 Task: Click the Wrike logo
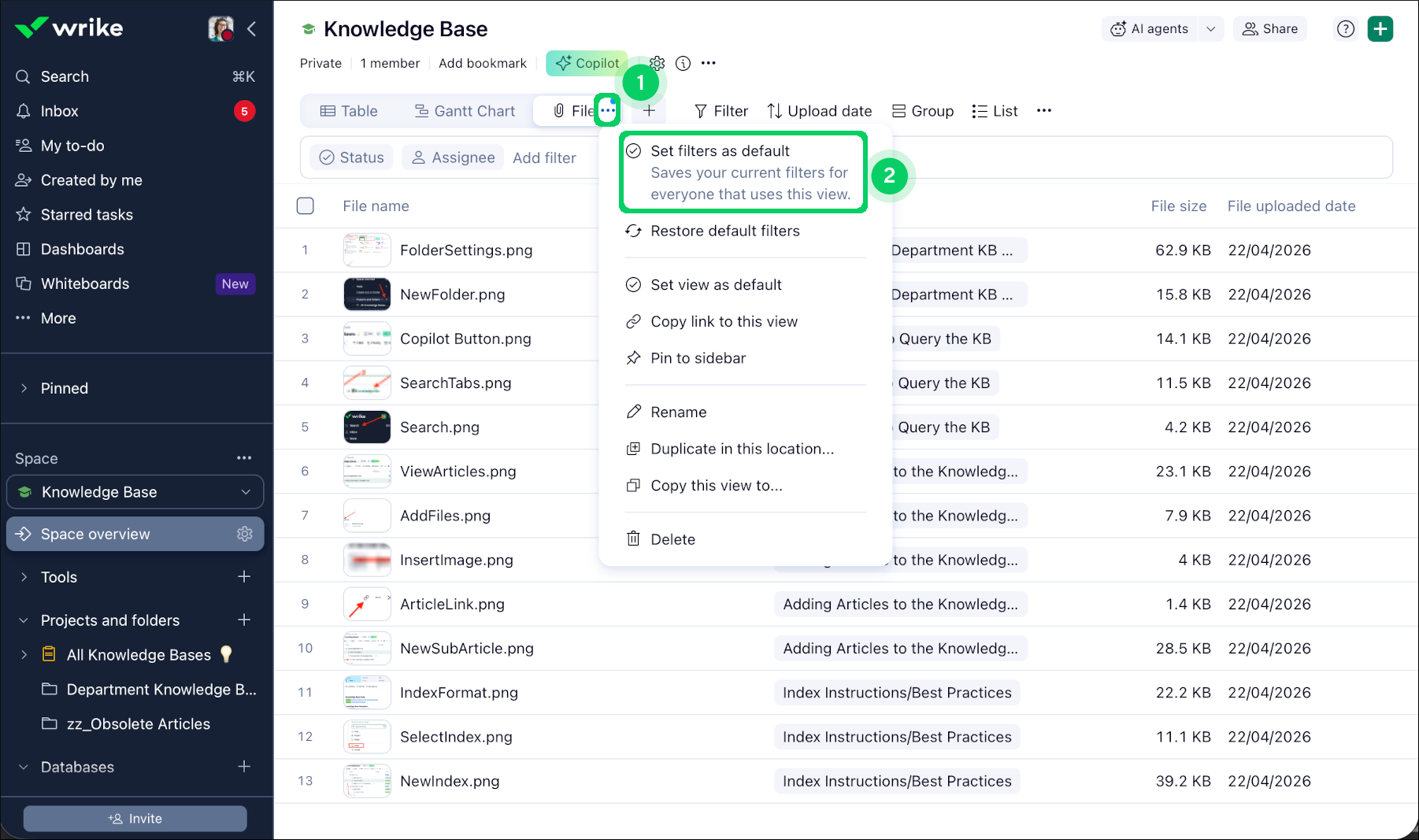click(x=69, y=28)
